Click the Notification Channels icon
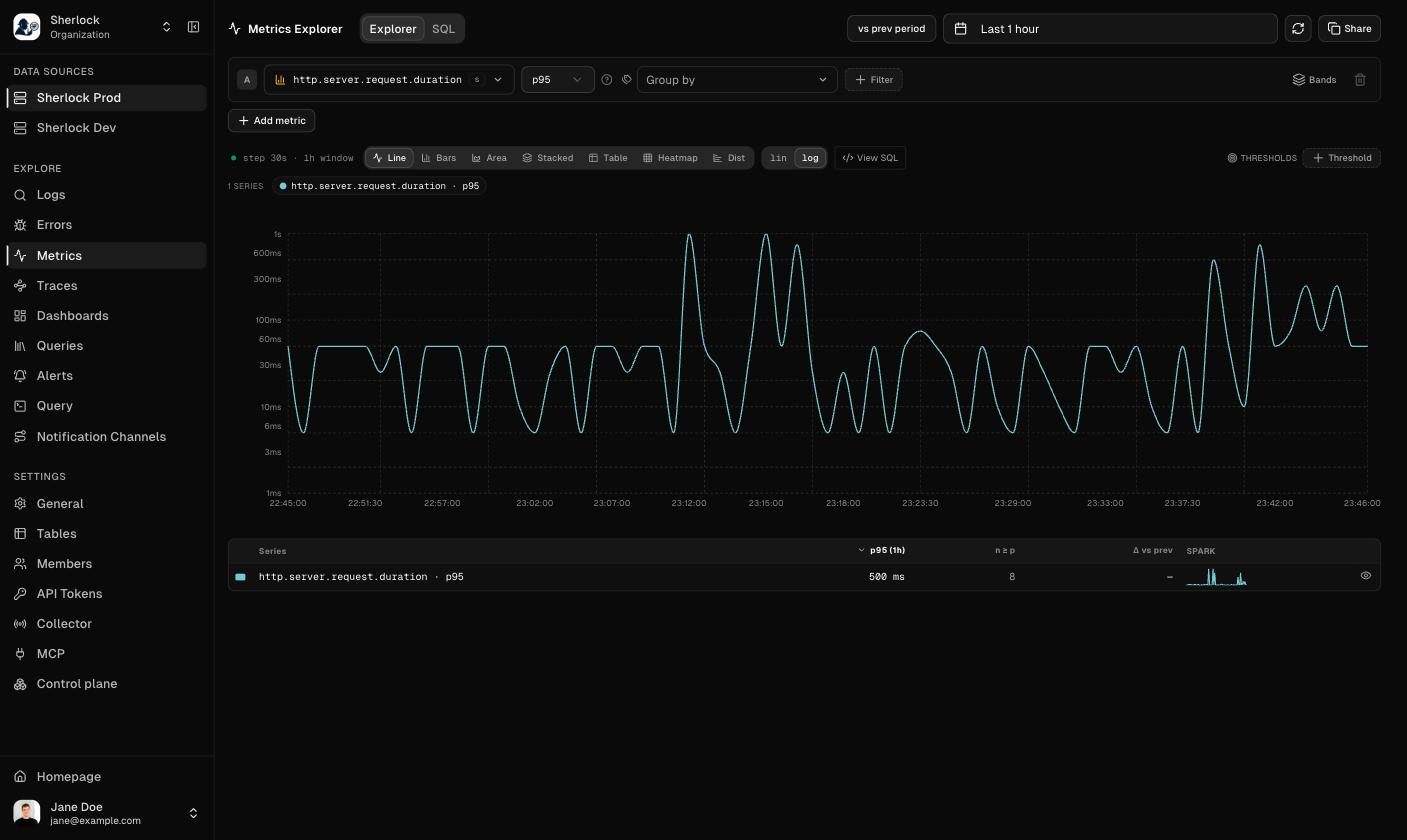This screenshot has height=840, width=1407. tap(20, 437)
